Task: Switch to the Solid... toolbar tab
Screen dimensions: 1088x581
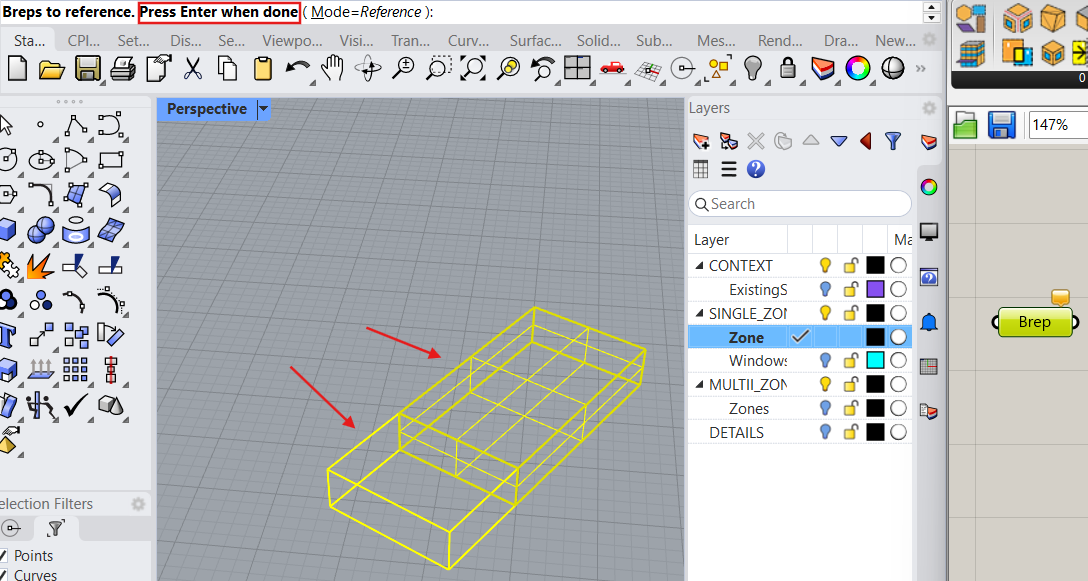Action: click(599, 41)
